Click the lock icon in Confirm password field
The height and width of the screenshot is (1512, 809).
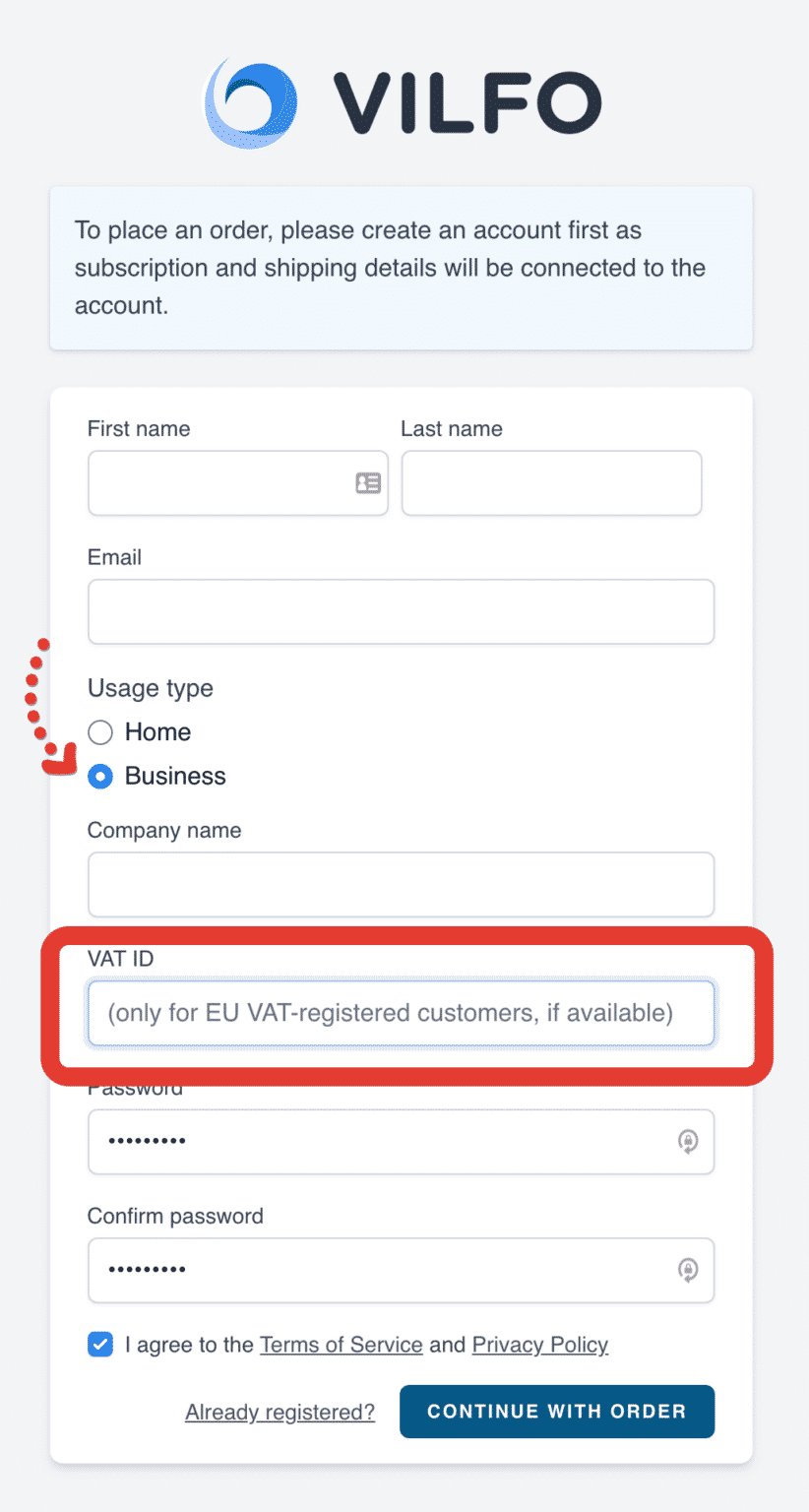[x=688, y=1270]
